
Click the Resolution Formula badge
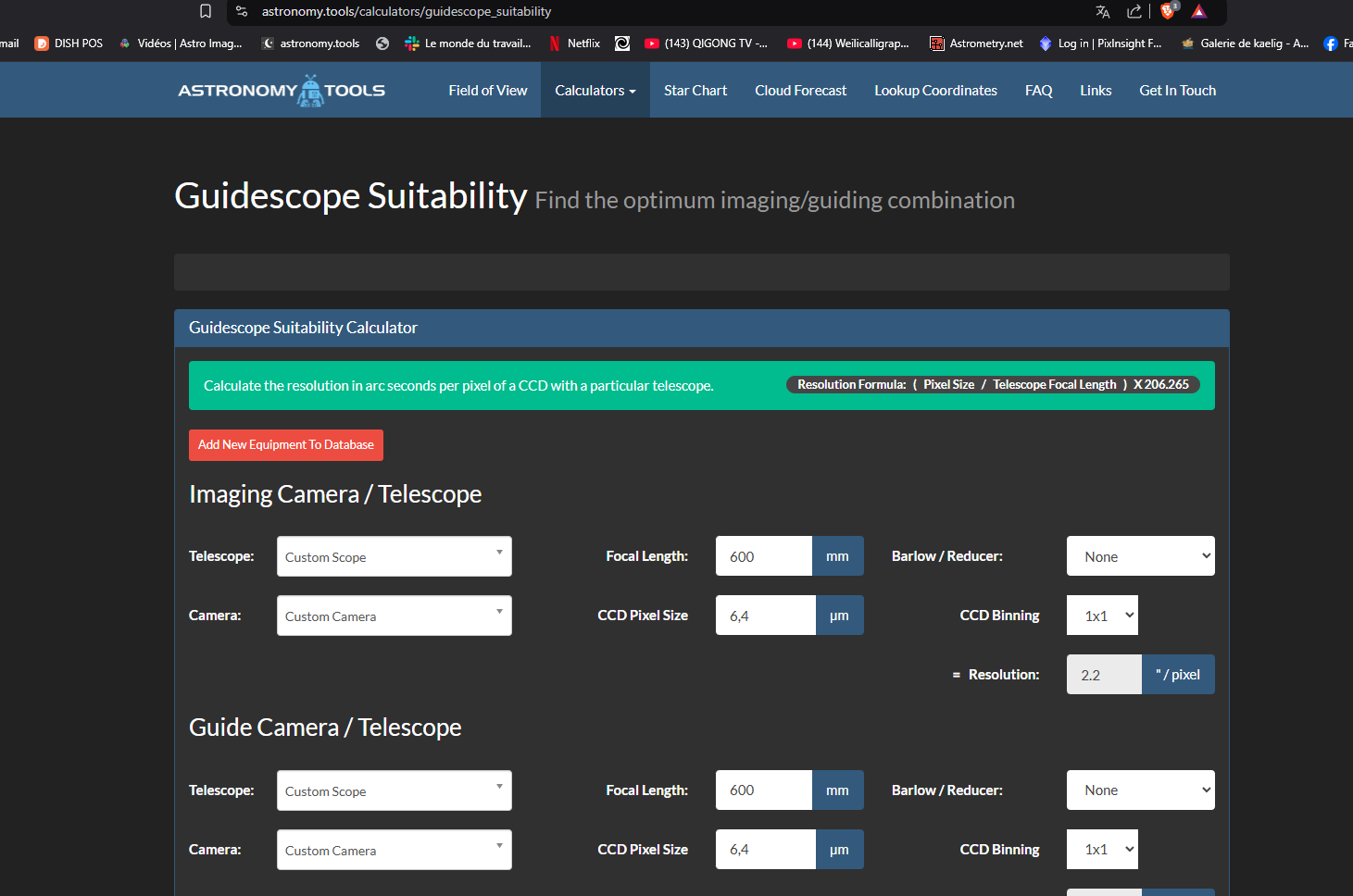tap(993, 385)
